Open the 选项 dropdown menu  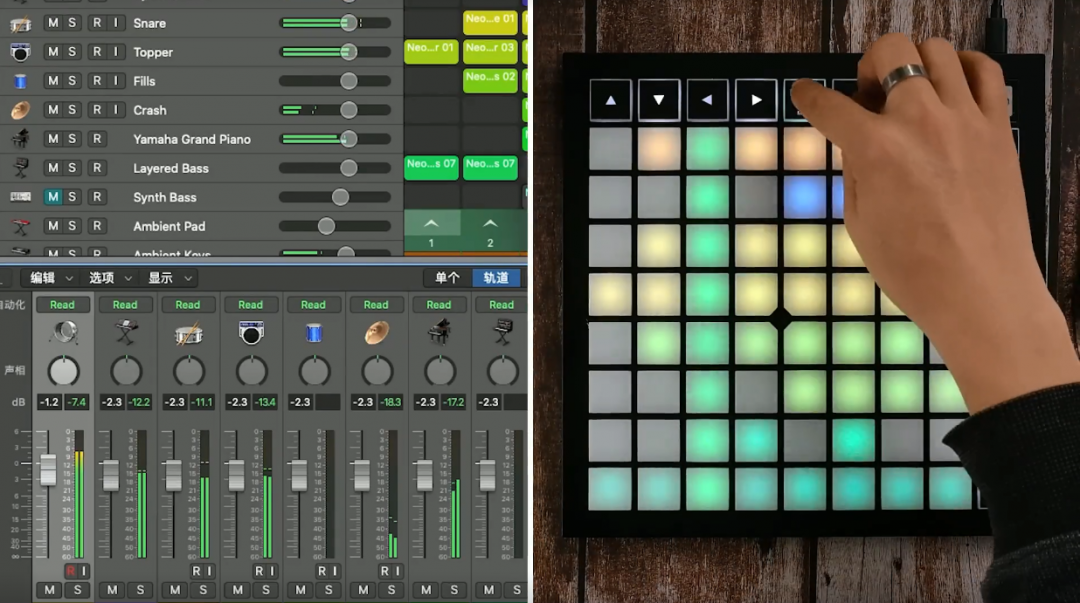coord(110,278)
